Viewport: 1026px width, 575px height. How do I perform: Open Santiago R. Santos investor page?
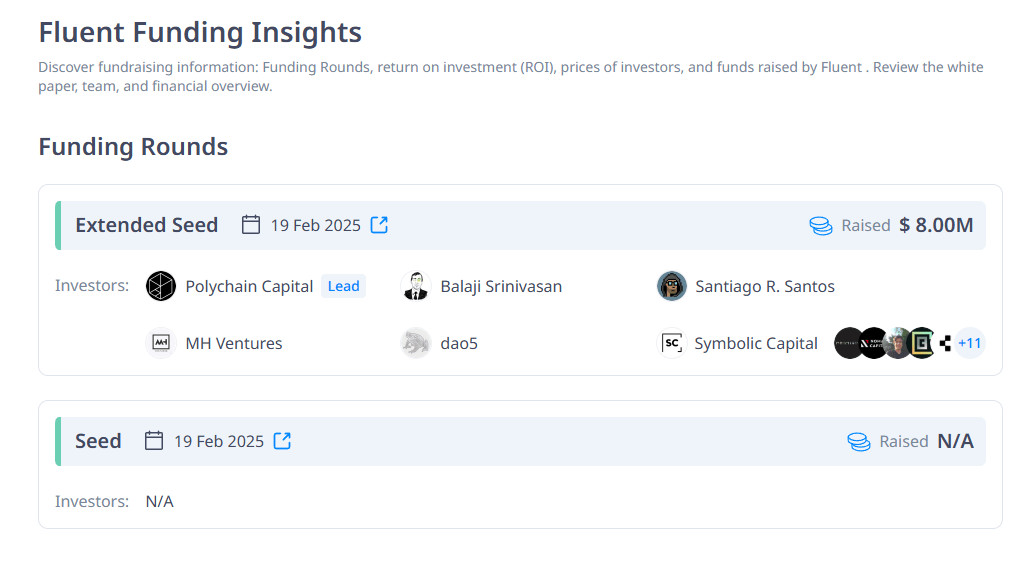click(x=764, y=287)
